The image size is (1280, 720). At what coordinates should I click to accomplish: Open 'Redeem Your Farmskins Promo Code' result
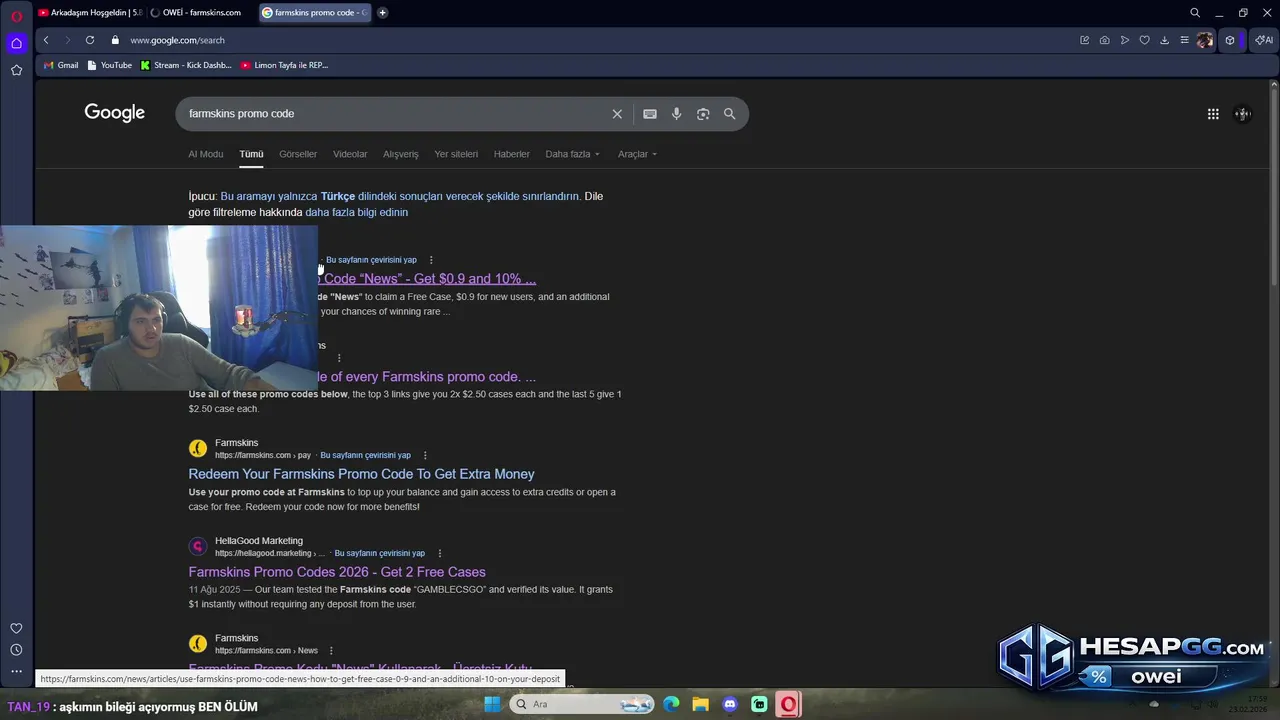click(361, 474)
